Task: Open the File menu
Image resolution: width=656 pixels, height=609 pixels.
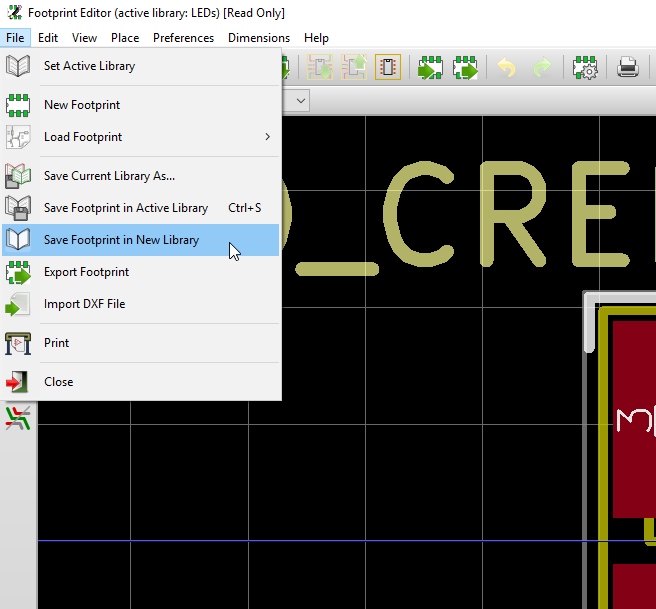Action: 15,38
